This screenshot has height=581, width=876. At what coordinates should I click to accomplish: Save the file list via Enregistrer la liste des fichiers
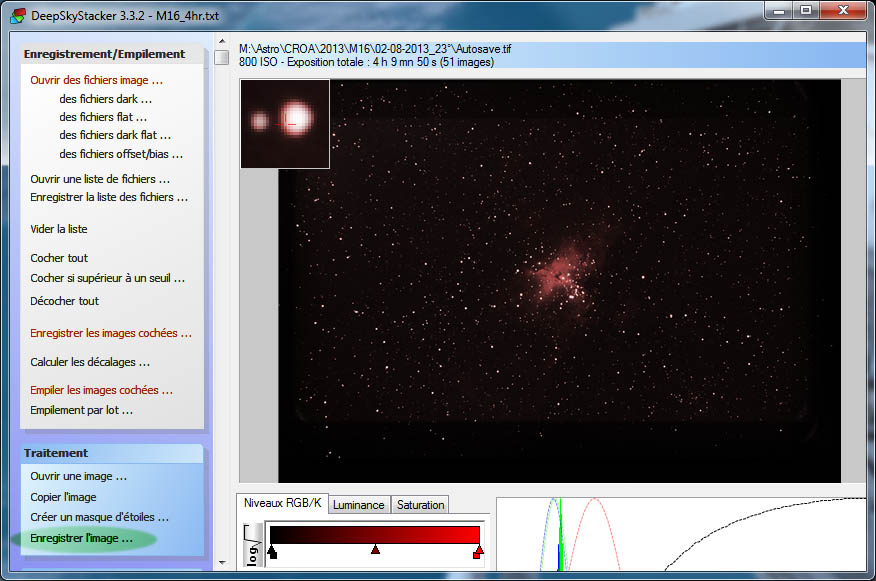(x=108, y=197)
